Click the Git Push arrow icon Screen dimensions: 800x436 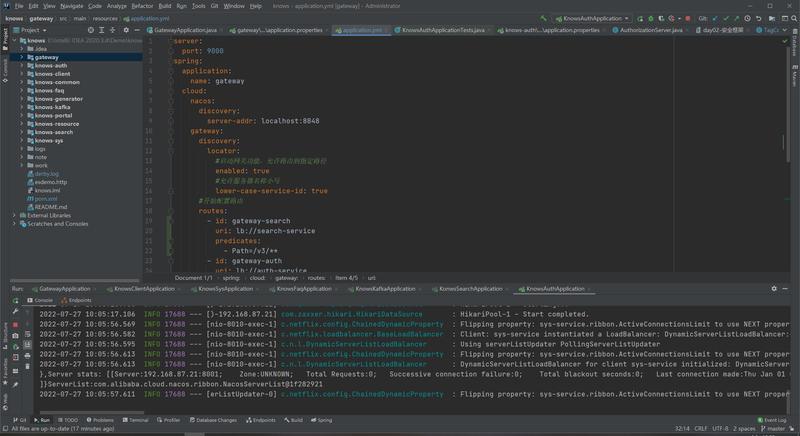[737, 19]
